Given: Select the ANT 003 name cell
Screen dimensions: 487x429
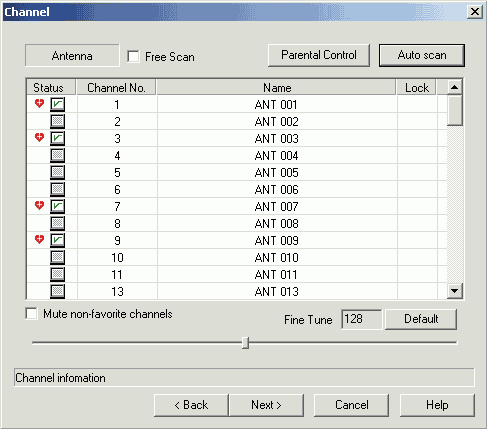Looking at the screenshot, I should pyautogui.click(x=277, y=138).
